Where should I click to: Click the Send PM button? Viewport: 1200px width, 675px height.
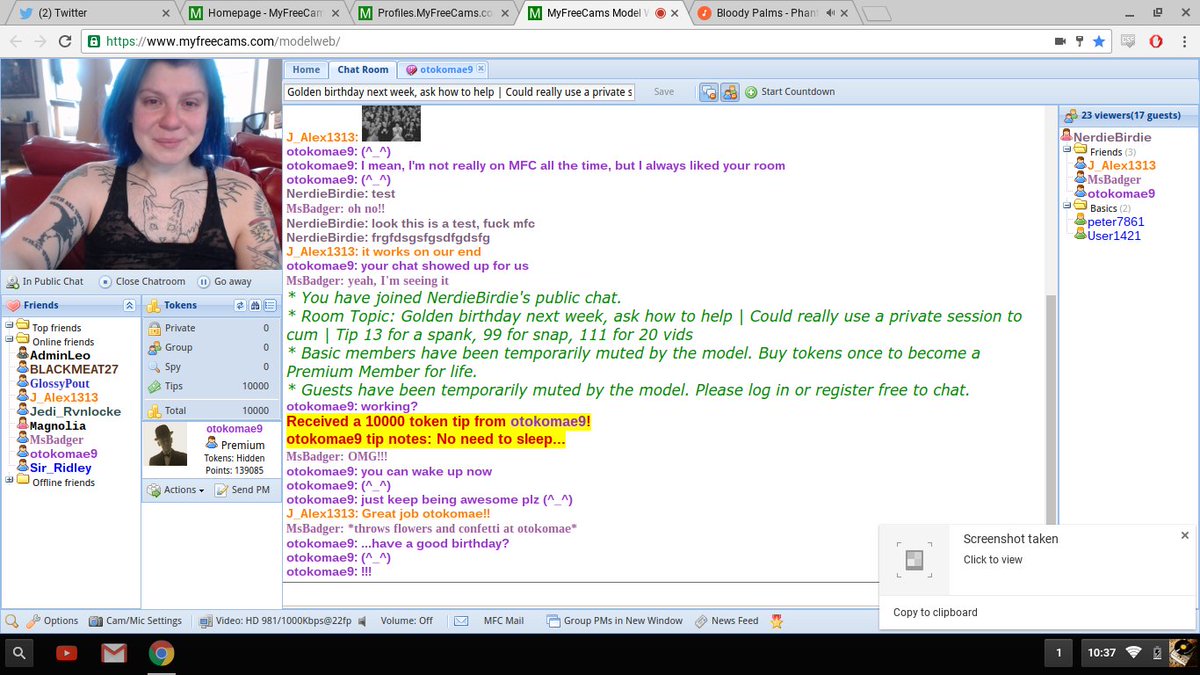click(x=242, y=490)
